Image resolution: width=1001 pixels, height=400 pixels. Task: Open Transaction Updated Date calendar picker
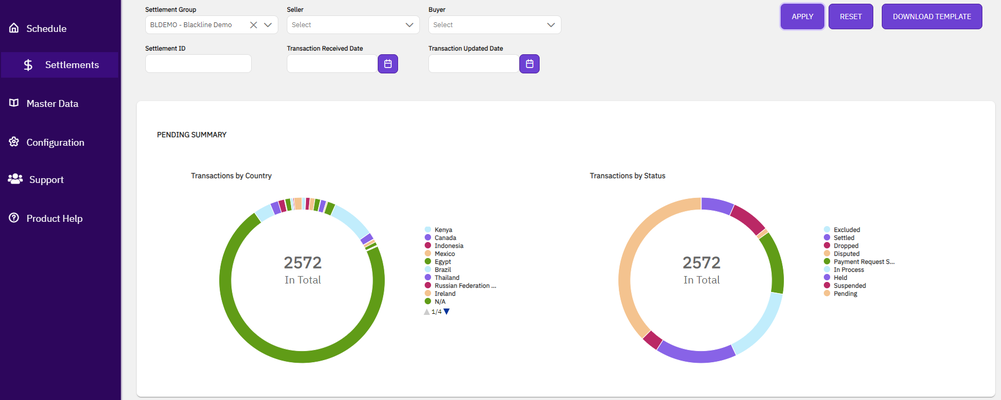pyautogui.click(x=530, y=64)
